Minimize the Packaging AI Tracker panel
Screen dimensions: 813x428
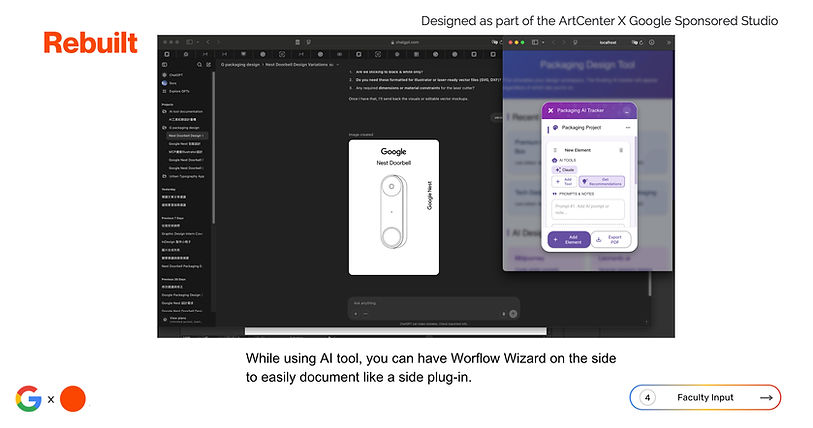coord(626,111)
